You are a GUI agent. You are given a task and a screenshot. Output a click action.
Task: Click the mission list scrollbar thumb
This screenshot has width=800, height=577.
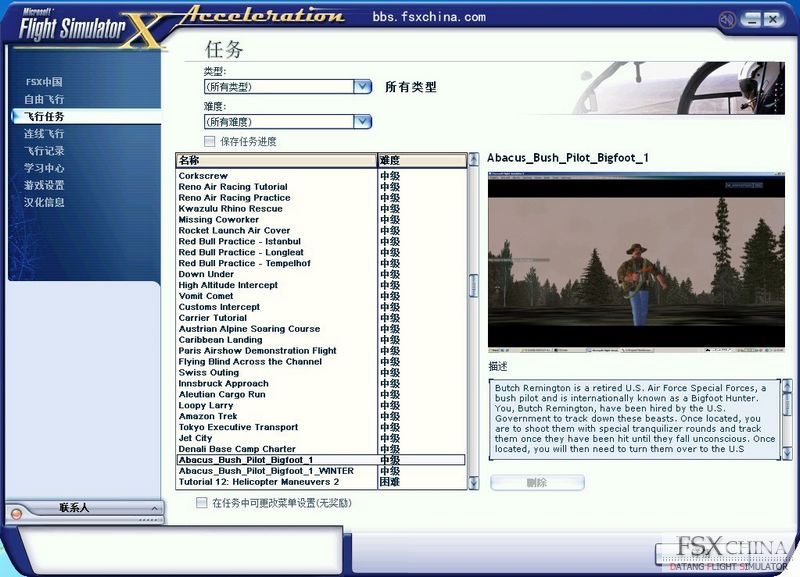click(x=473, y=286)
